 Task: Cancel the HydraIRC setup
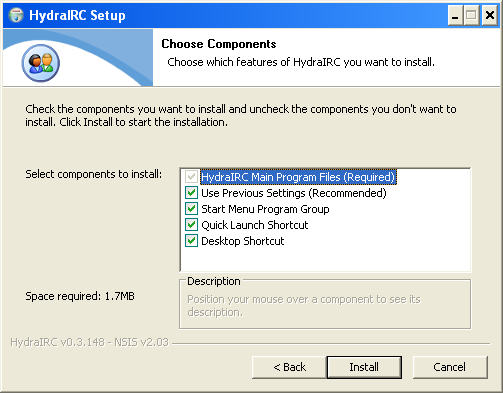pos(450,367)
